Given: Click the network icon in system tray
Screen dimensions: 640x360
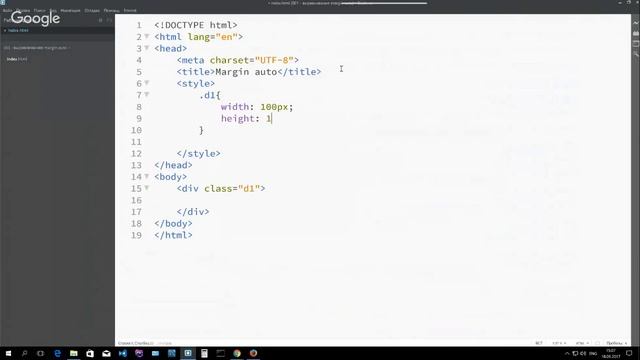Looking at the screenshot, I should coord(575,353).
